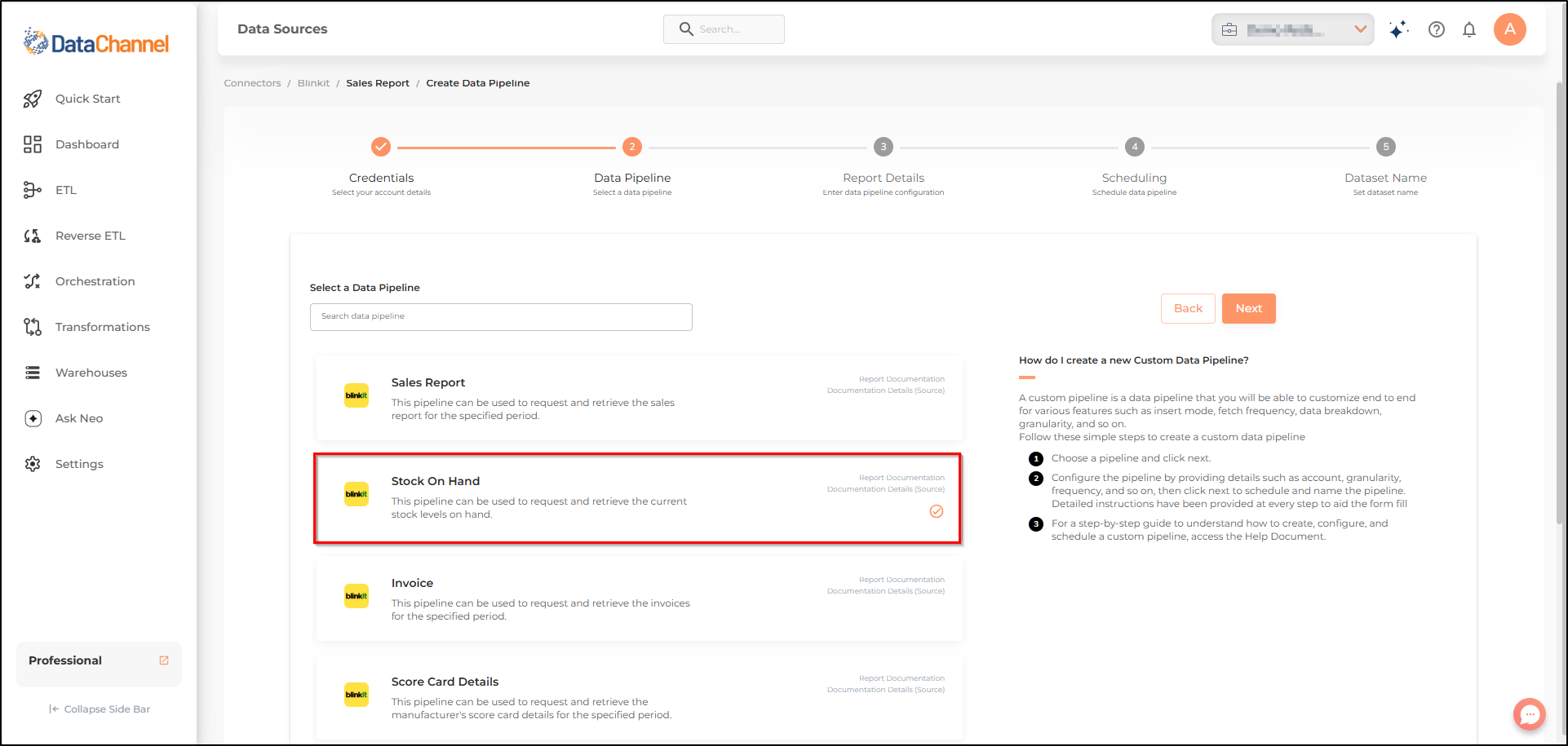Image resolution: width=1568 pixels, height=746 pixels.
Task: Focus the top Search box
Action: 724,29
